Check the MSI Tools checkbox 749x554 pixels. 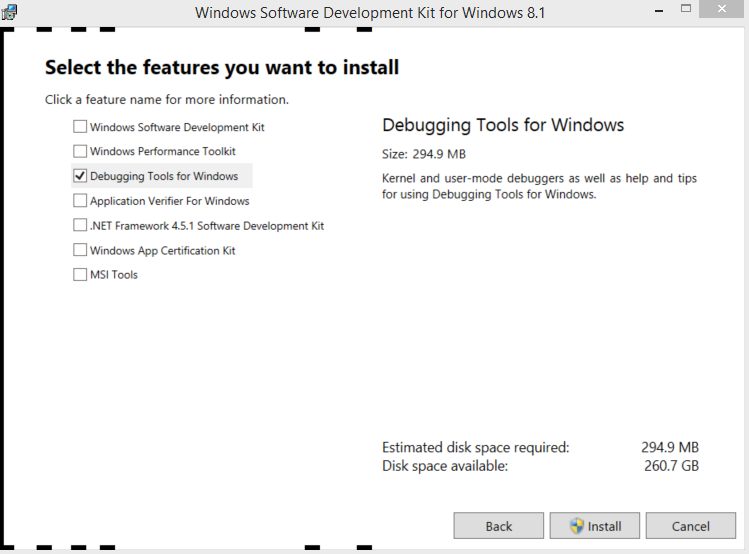(x=80, y=275)
